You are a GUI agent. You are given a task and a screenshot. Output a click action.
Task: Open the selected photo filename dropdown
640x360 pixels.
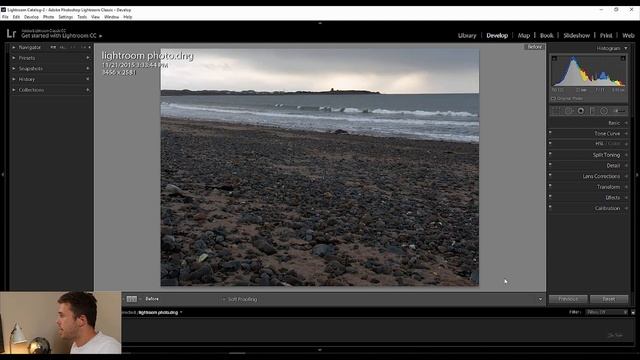coord(181,313)
